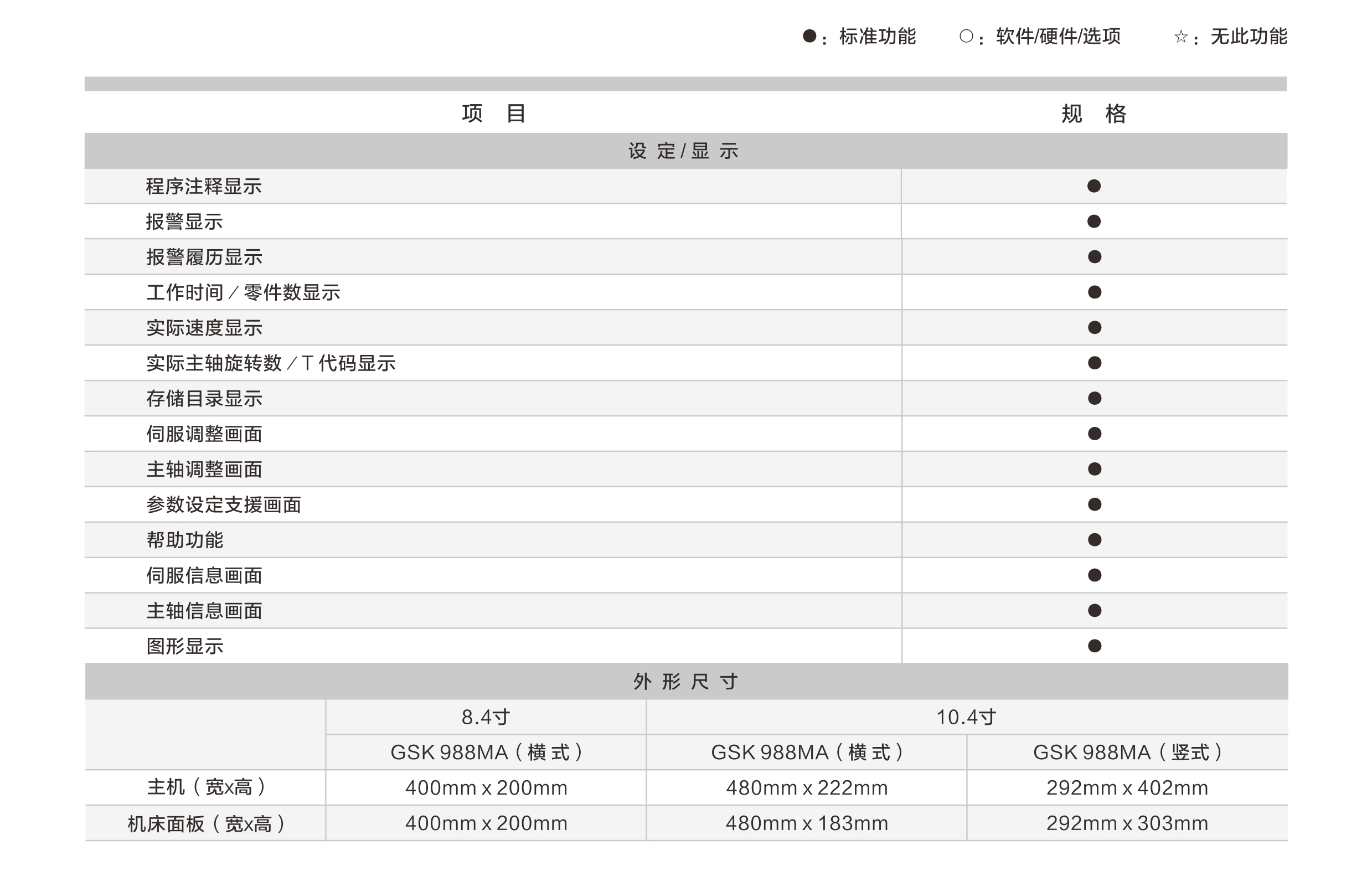The image size is (1372, 876).
Task: Click the 10.4寸 size header cell
Action: (966, 717)
